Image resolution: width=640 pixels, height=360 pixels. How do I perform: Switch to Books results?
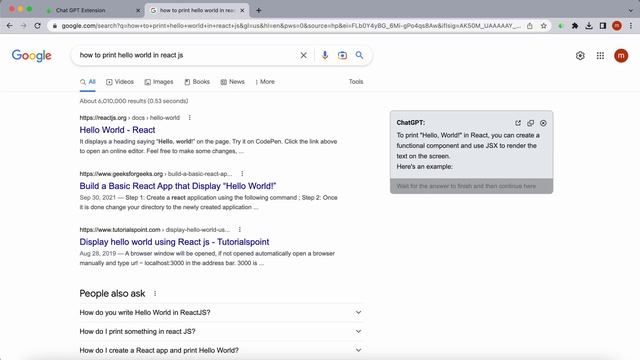(197, 82)
